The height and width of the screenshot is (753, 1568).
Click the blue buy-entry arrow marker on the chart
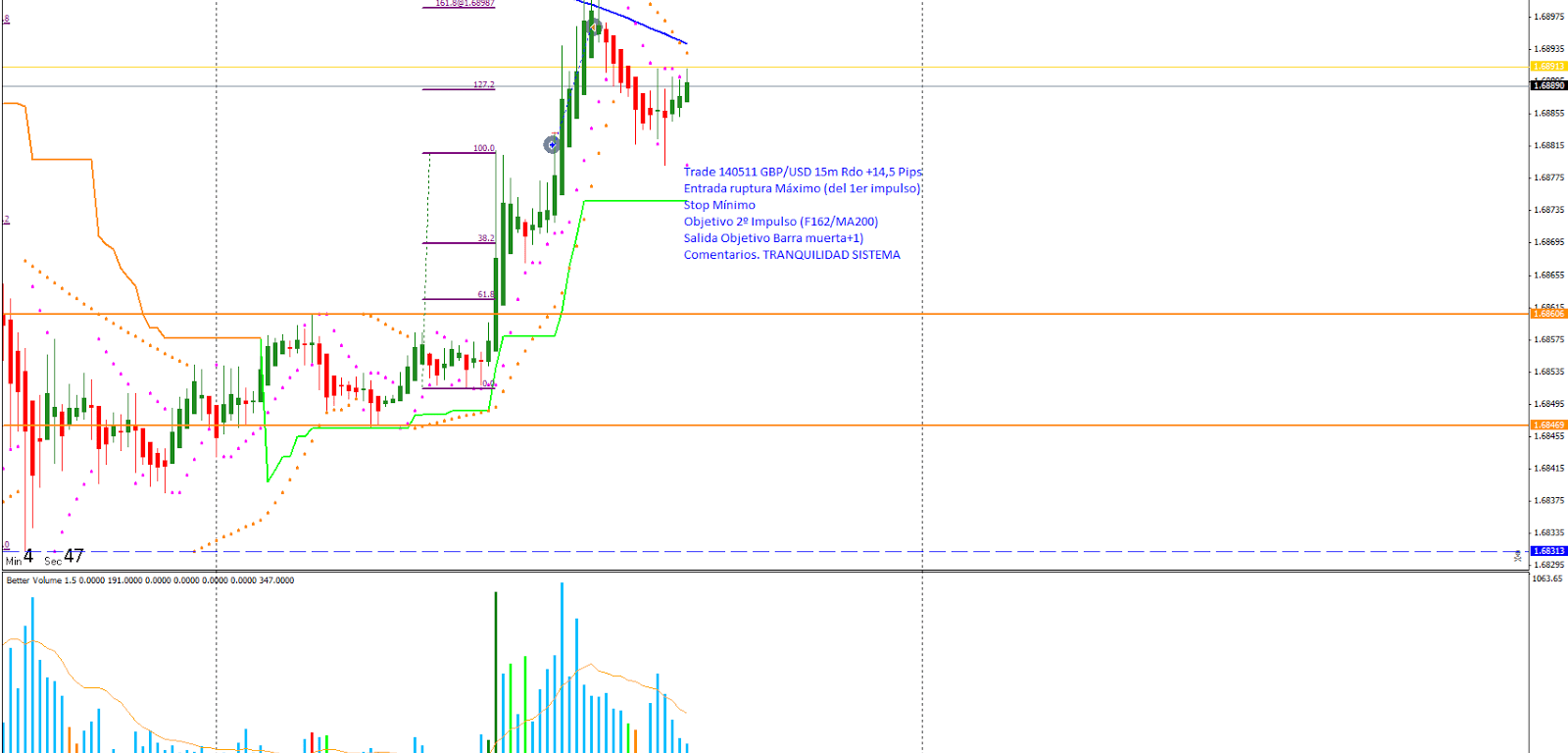pos(553,145)
